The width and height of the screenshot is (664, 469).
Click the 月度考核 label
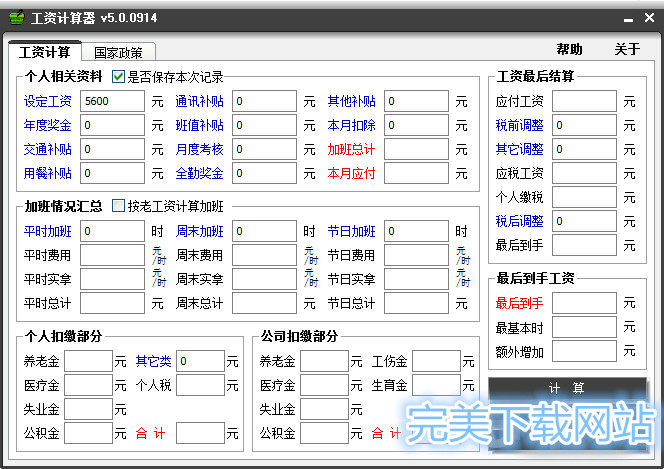click(199, 149)
